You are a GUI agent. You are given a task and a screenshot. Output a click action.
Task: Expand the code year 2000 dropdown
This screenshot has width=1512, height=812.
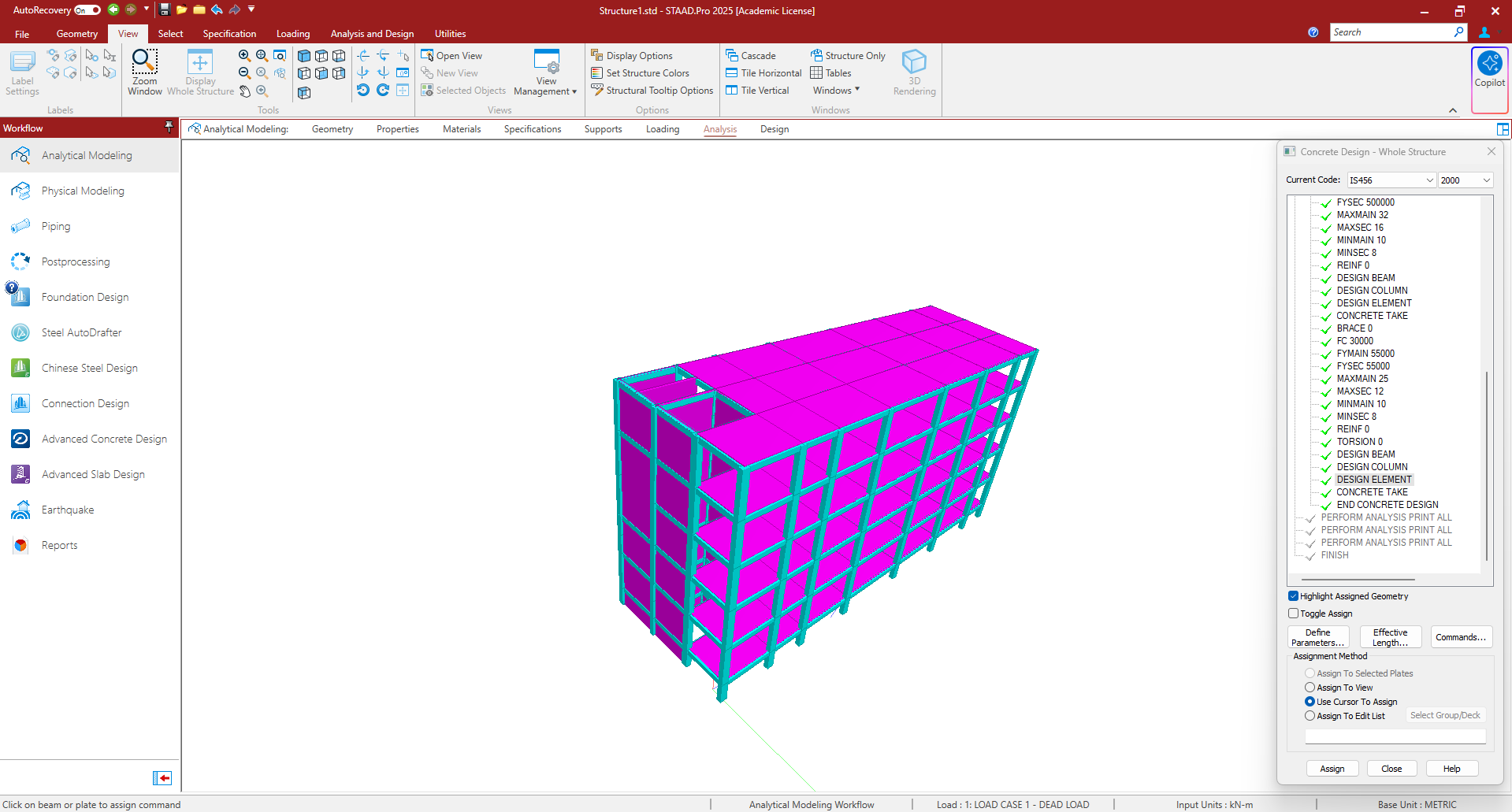[x=1465, y=180]
